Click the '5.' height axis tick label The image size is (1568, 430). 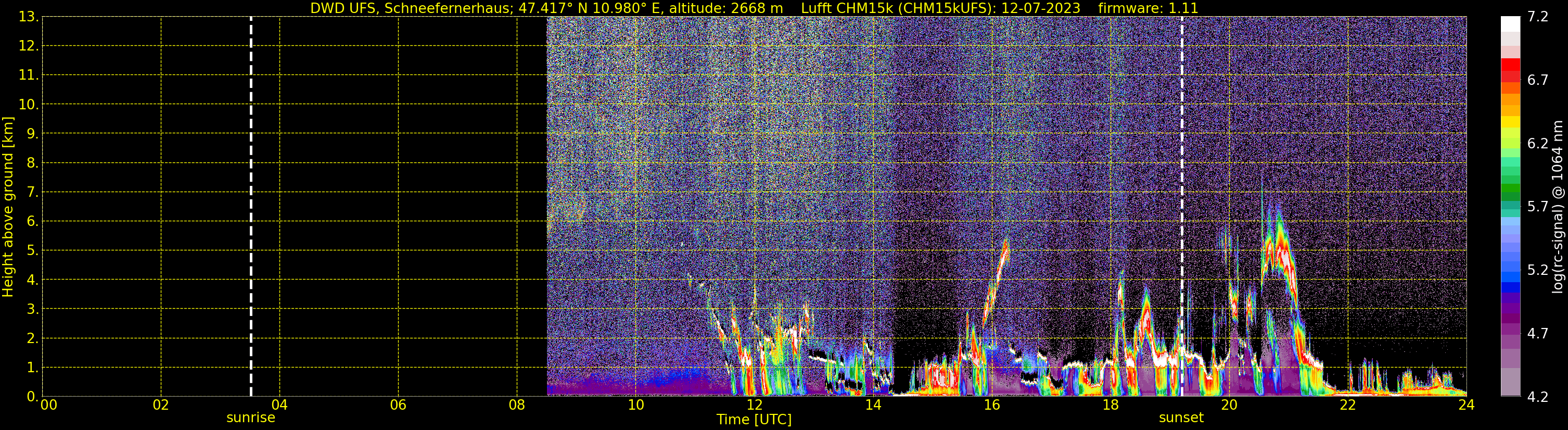click(x=32, y=251)
